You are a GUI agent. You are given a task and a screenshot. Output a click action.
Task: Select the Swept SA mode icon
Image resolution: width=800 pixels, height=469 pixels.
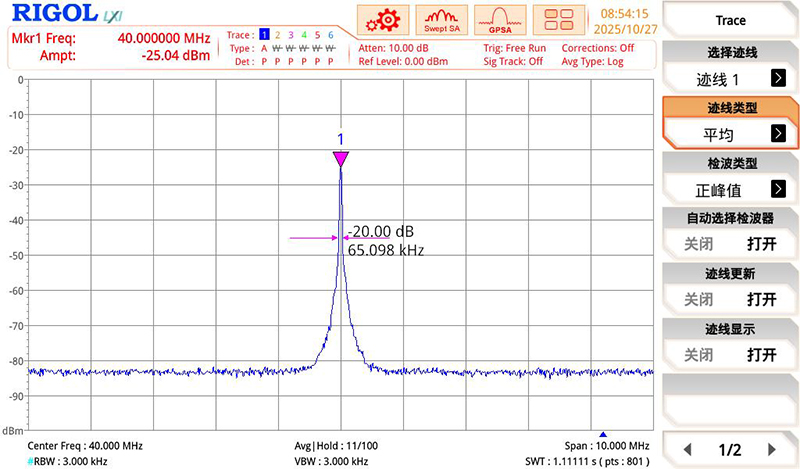(441, 20)
